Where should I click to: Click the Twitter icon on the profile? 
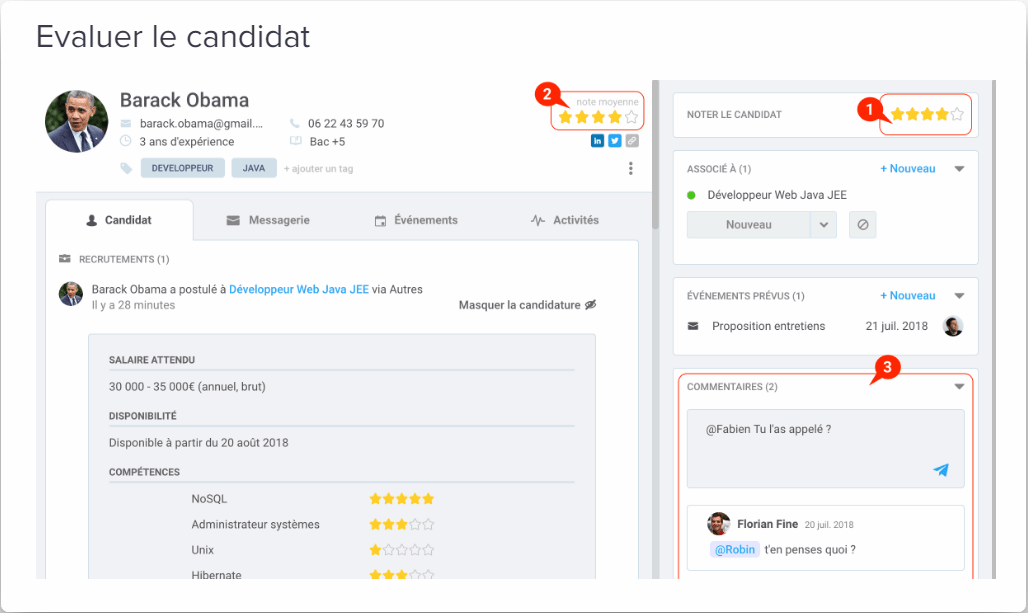coord(613,141)
